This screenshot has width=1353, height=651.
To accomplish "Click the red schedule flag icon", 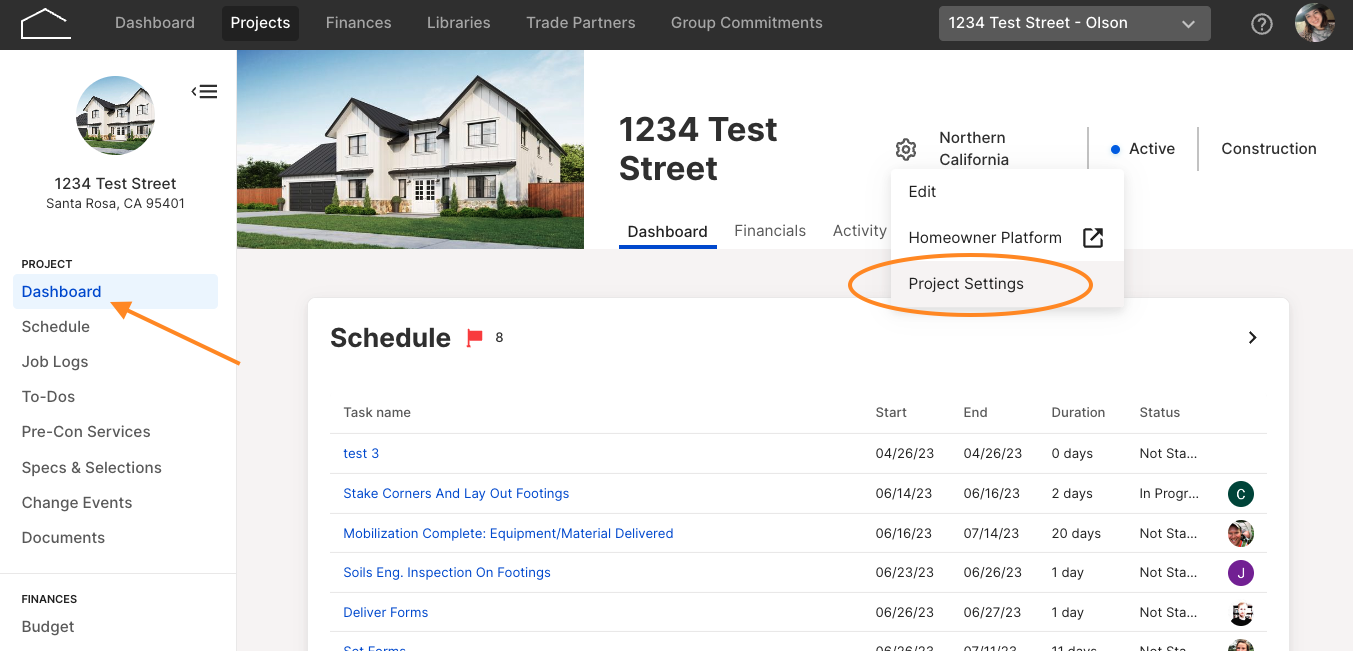I will click(475, 338).
